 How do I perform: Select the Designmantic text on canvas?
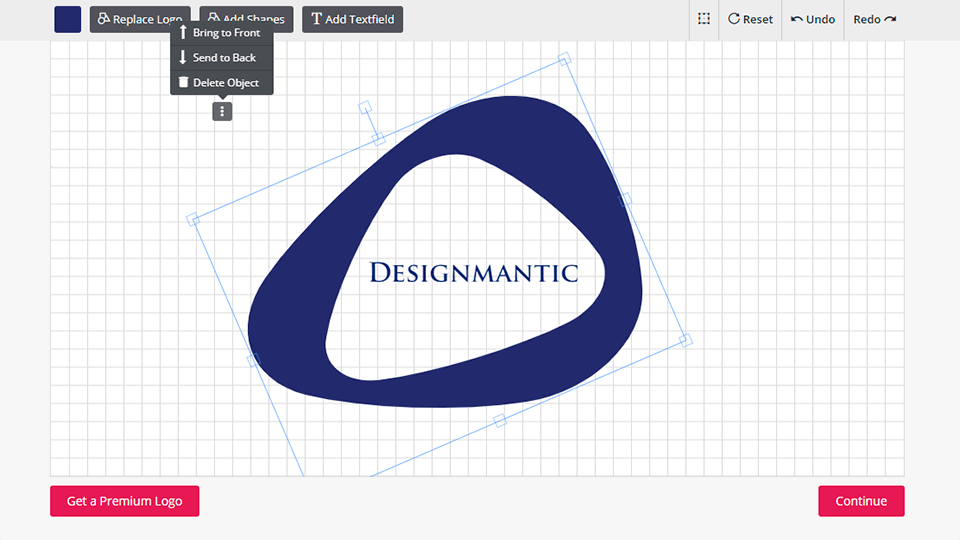473,272
